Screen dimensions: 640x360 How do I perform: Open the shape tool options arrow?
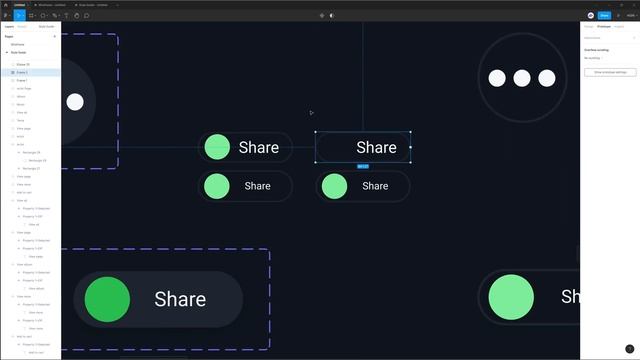coord(47,16)
